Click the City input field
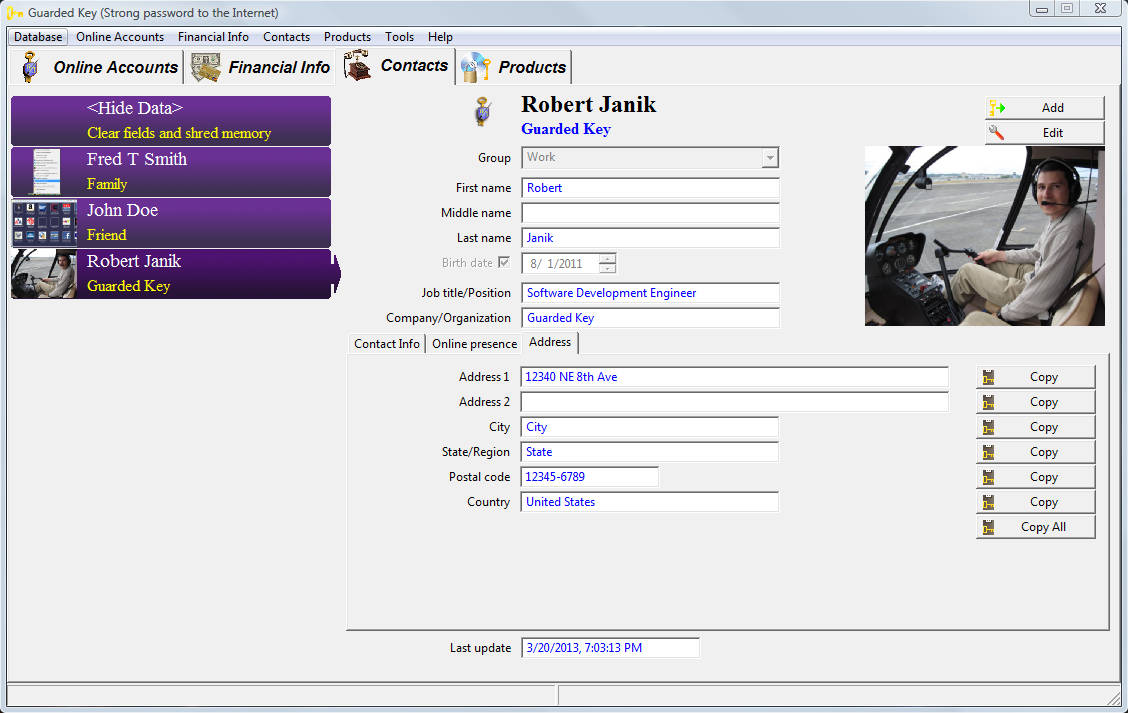Viewport: 1128px width, 713px height. (x=650, y=427)
